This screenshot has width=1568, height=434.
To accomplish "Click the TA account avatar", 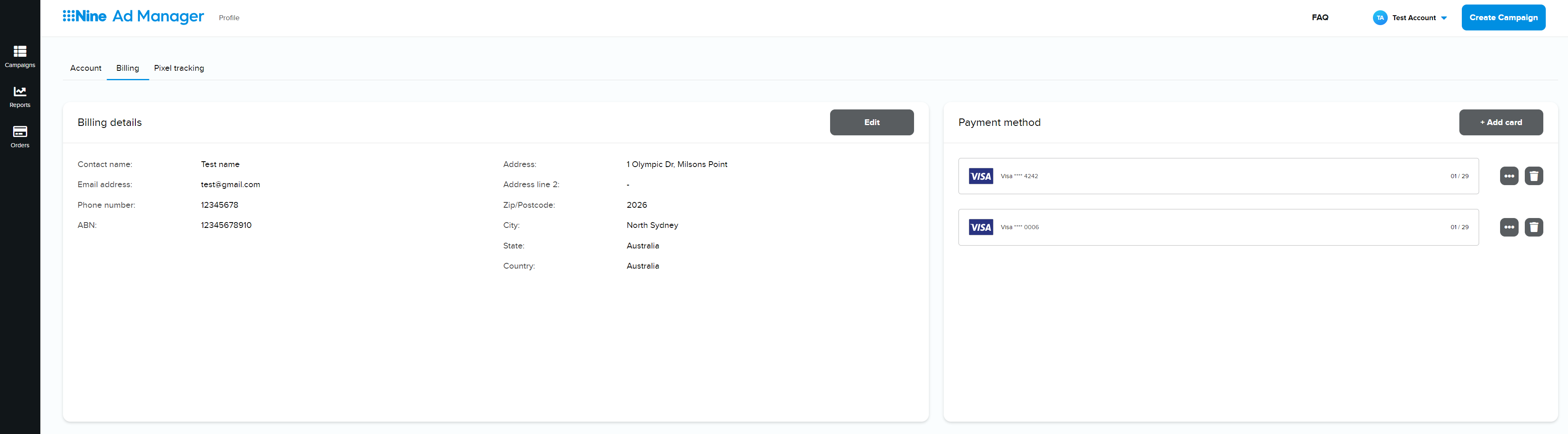I will tap(1380, 18).
